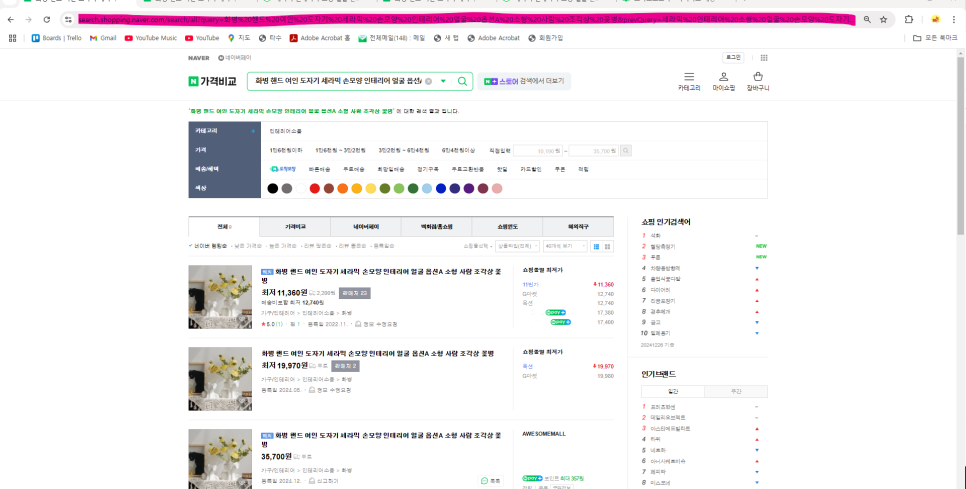This screenshot has height=489, width=966.
Task: Select the 일간 popular brands tab
Action: [673, 392]
